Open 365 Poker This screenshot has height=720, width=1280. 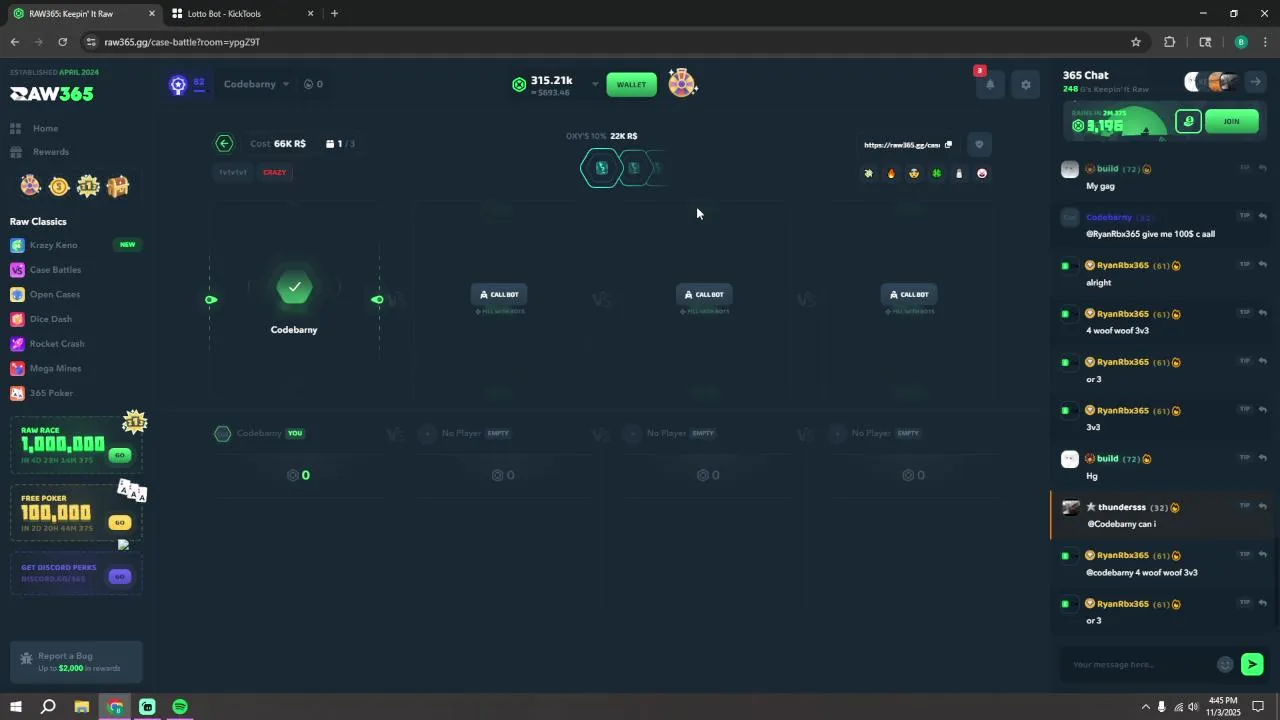(x=51, y=393)
